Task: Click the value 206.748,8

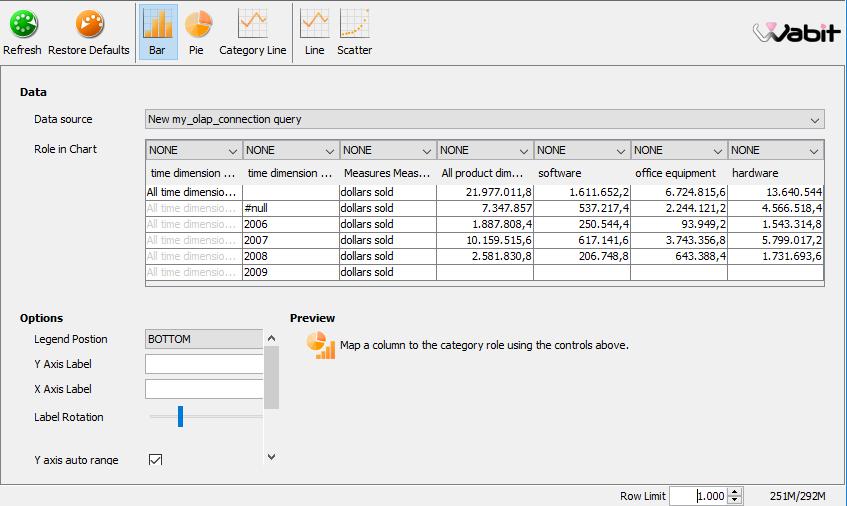Action: [x=604, y=256]
